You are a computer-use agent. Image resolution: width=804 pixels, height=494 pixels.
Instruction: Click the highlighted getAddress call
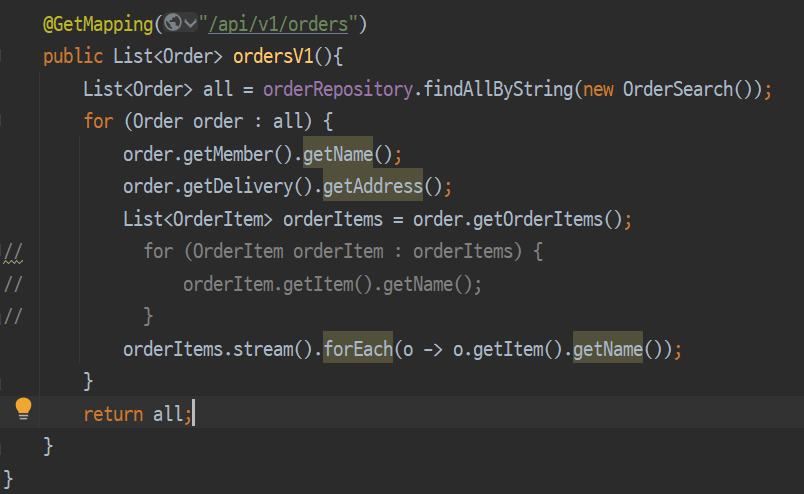373,186
